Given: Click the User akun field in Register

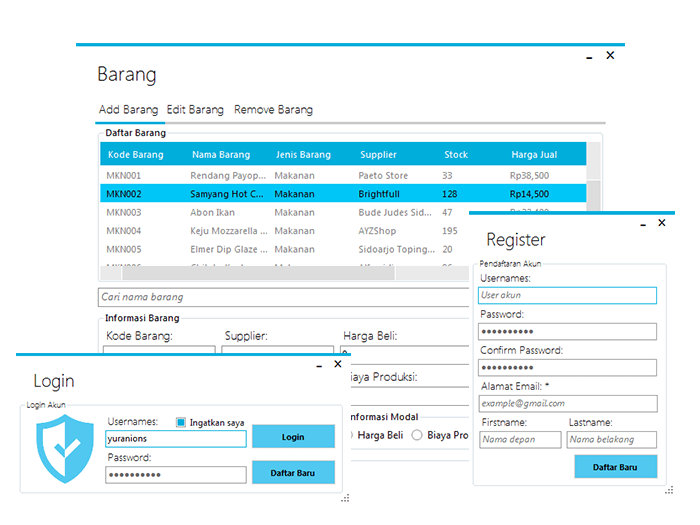Looking at the screenshot, I should click(x=567, y=296).
